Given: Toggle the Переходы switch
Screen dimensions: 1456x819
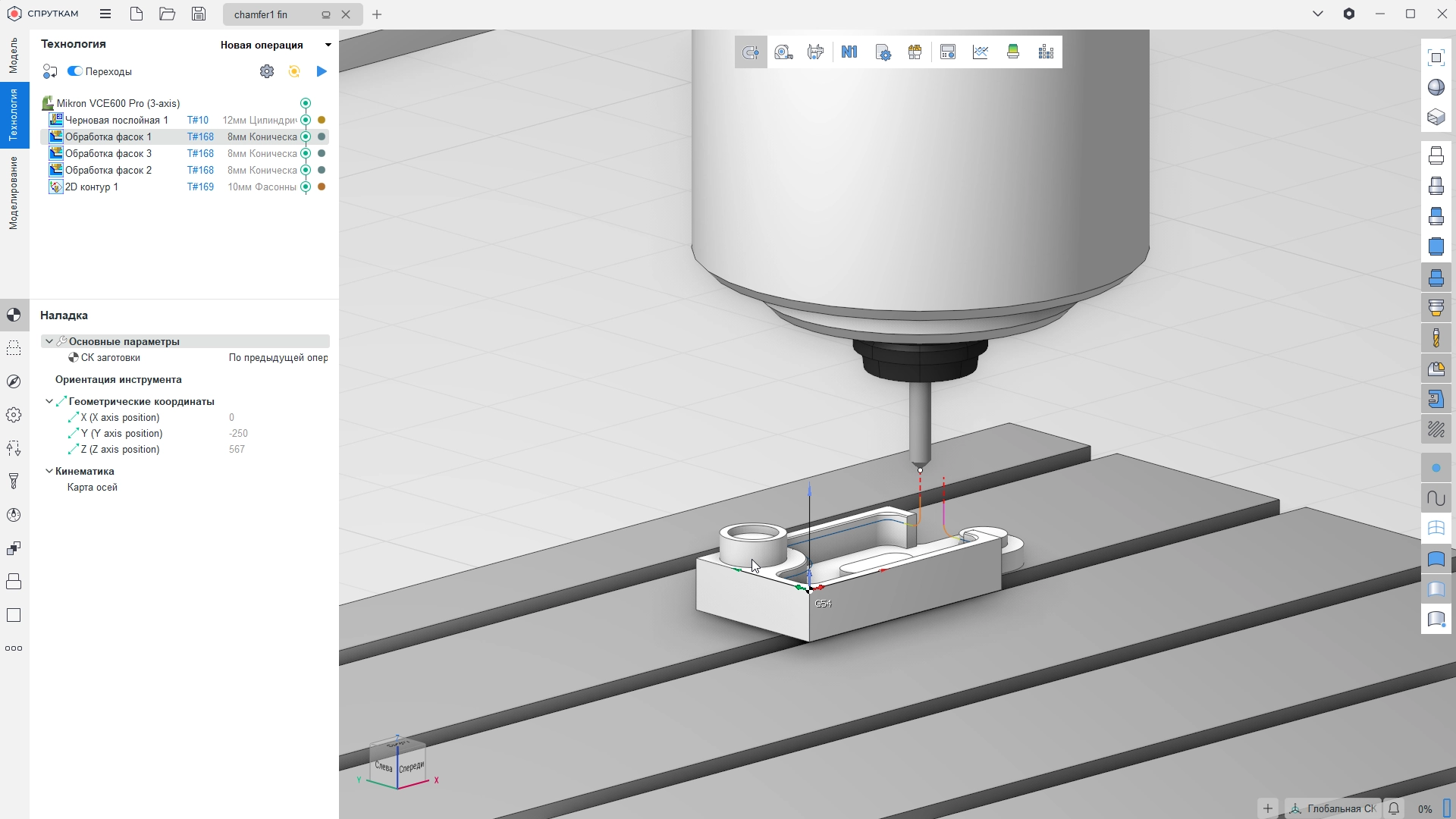Looking at the screenshot, I should click(75, 71).
